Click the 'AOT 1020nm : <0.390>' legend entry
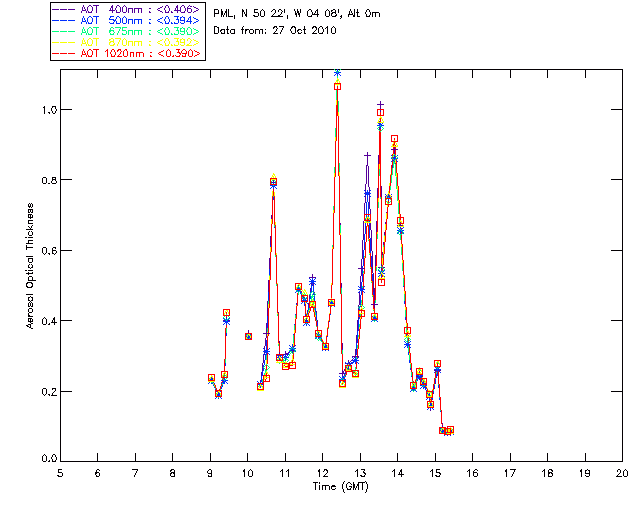Image resolution: width=640 pixels, height=512 pixels. pyautogui.click(x=127, y=53)
